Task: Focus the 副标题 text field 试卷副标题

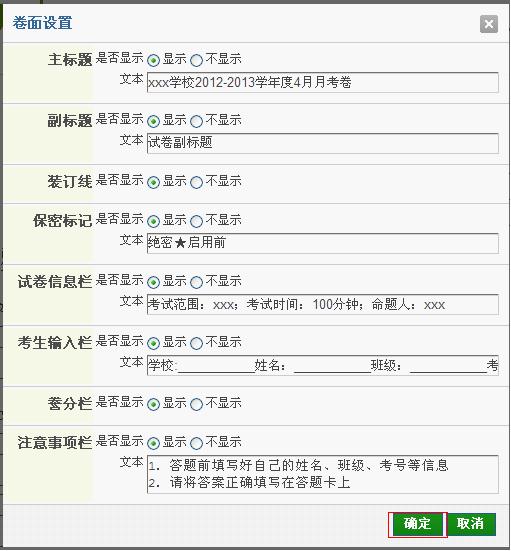Action: pyautogui.click(x=323, y=143)
